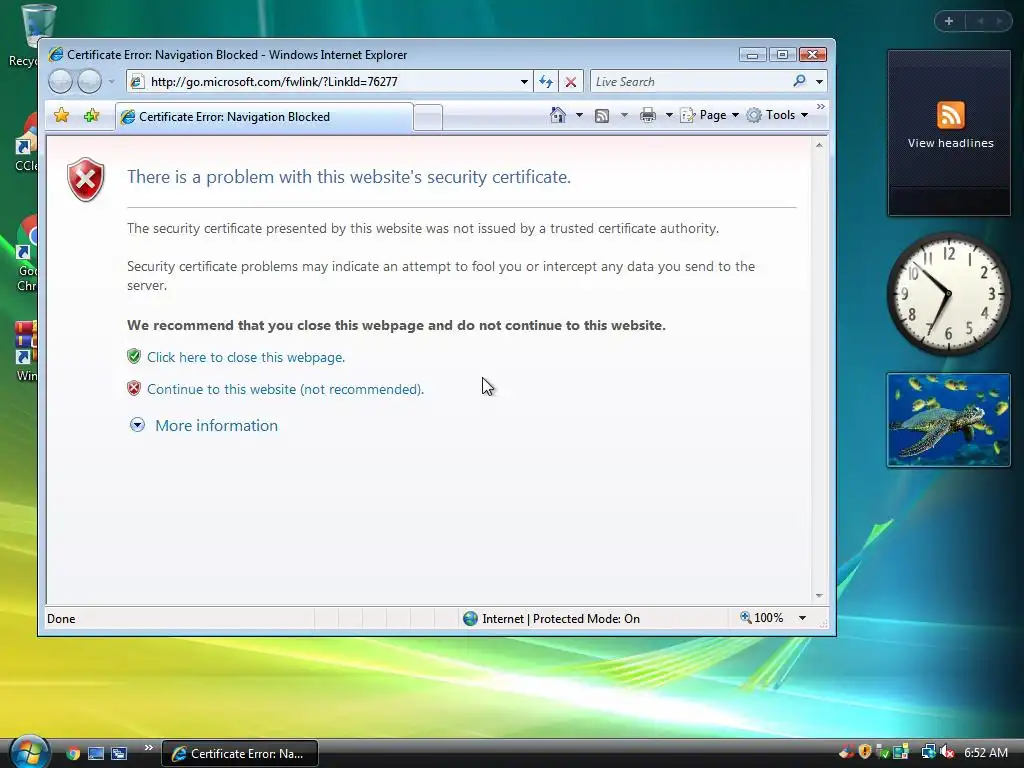1024x768 pixels.
Task: Click the Print icon in the command bar
Action: click(648, 116)
